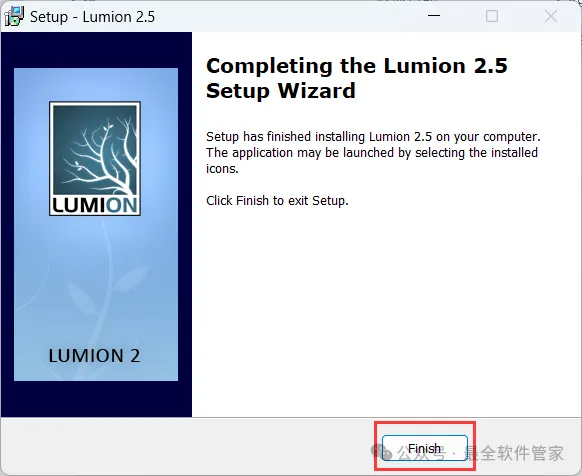Click the "最全软件管家" watermark text
The image size is (582, 476).
pyautogui.click(x=514, y=453)
